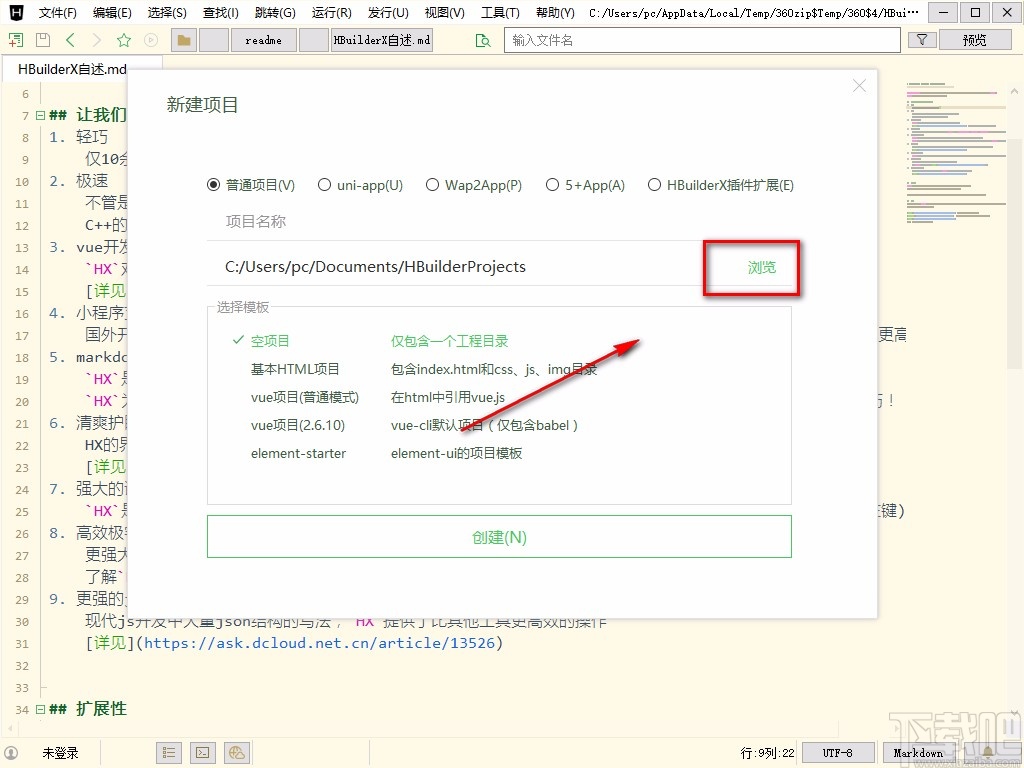Click the file search icon beside filename box
This screenshot has height=768, width=1024.
pos(483,40)
